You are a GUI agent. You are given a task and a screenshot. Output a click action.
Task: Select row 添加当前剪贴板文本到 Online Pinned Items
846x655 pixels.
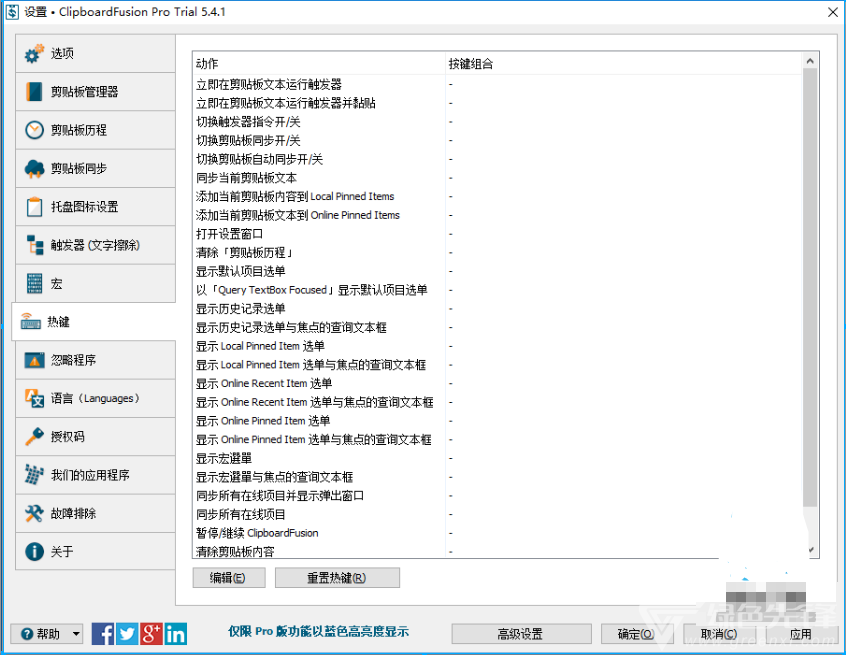(497, 215)
